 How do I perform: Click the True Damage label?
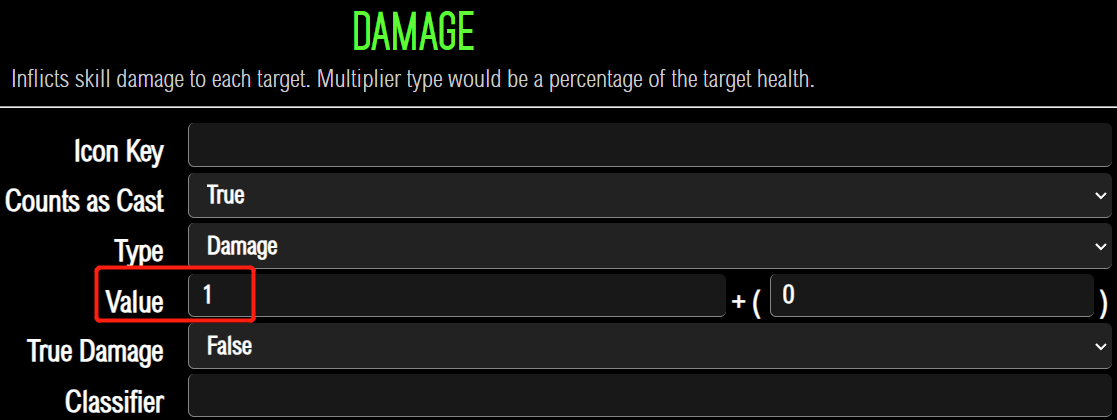pyautogui.click(x=95, y=351)
